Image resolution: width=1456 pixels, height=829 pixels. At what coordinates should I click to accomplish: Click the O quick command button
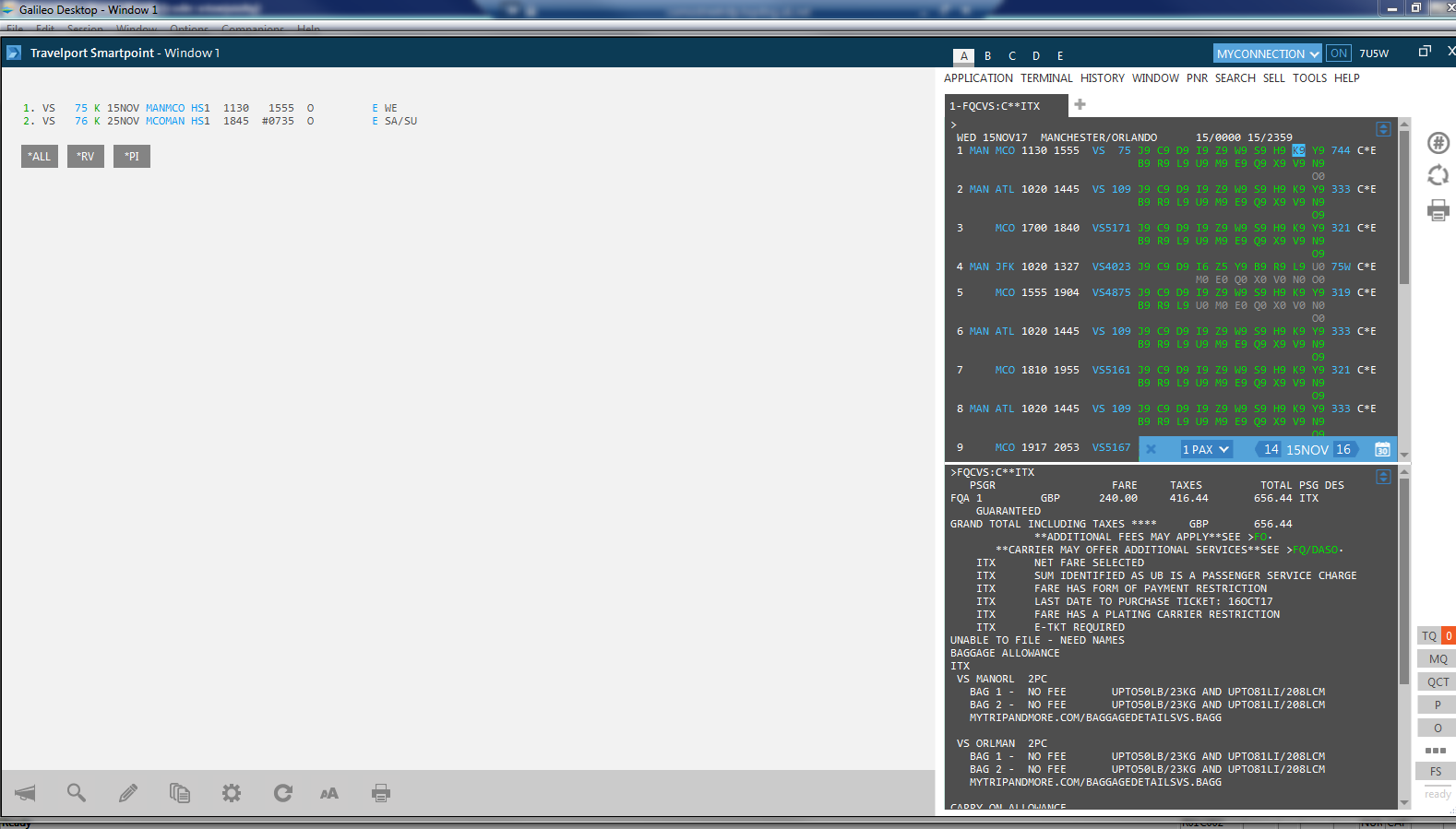coord(1436,728)
